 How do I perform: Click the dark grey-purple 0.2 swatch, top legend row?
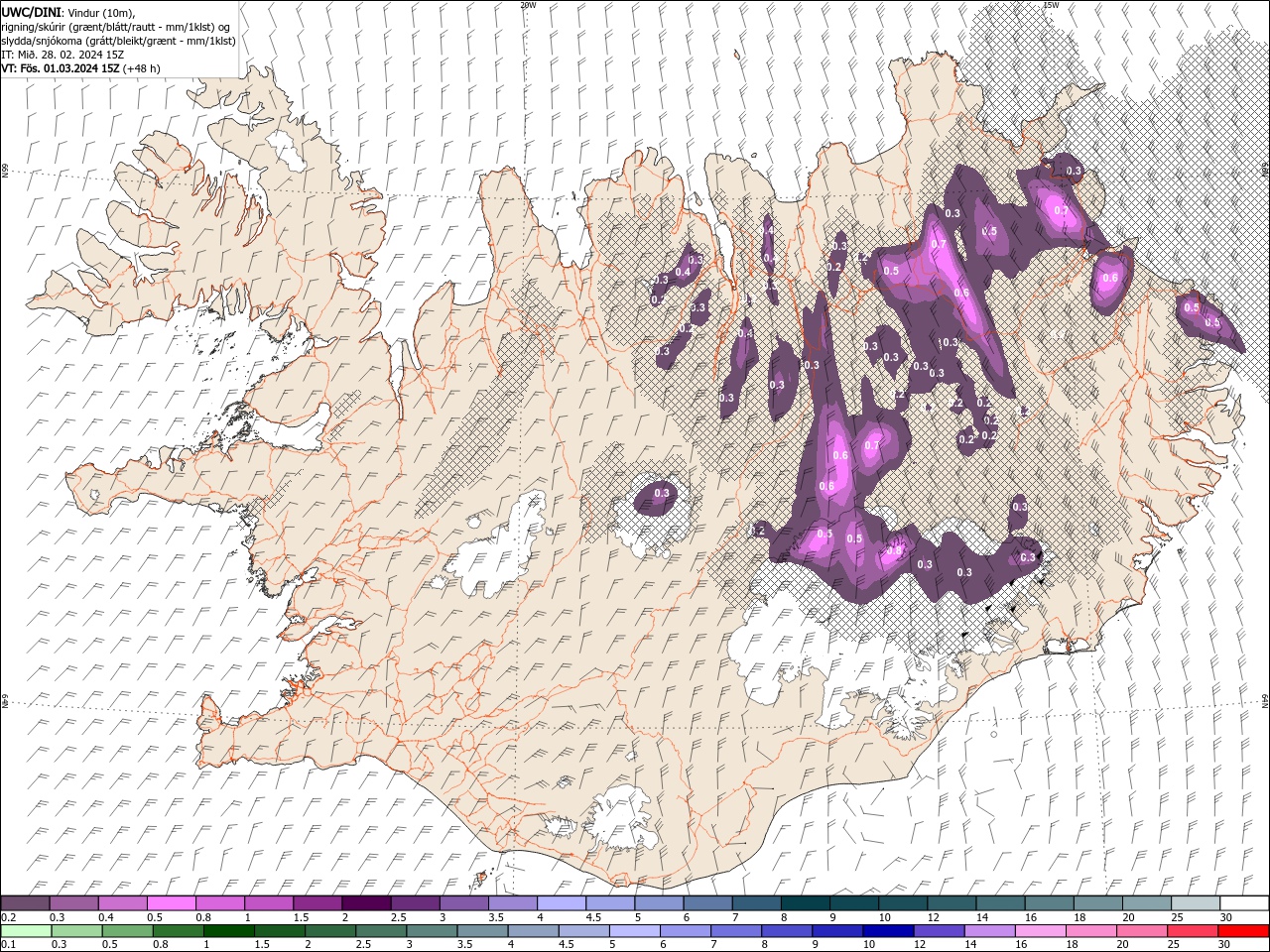(25, 903)
